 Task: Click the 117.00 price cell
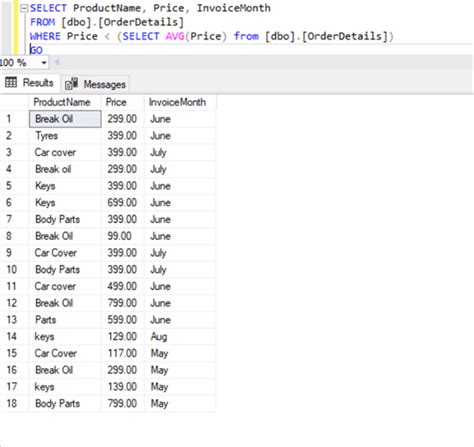pyautogui.click(x=123, y=353)
